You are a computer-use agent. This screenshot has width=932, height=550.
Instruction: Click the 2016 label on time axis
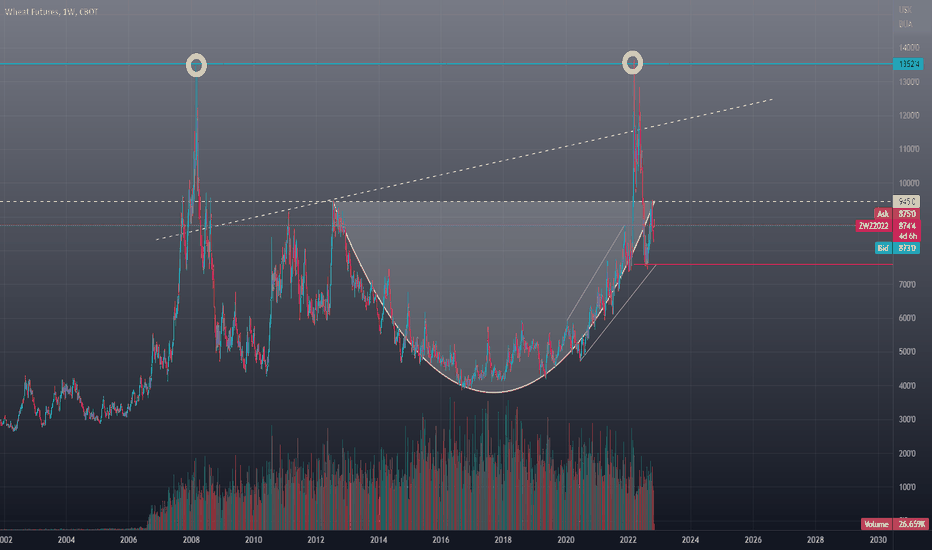[x=440, y=540]
